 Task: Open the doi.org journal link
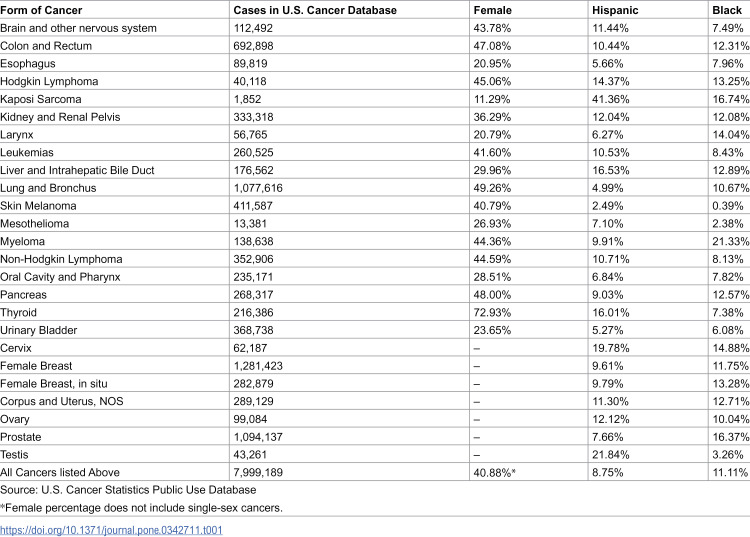pyautogui.click(x=111, y=530)
